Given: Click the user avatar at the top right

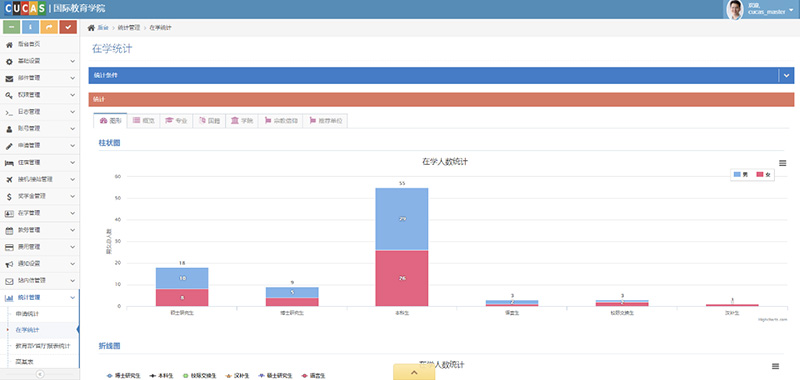Looking at the screenshot, I should click(x=735, y=9).
